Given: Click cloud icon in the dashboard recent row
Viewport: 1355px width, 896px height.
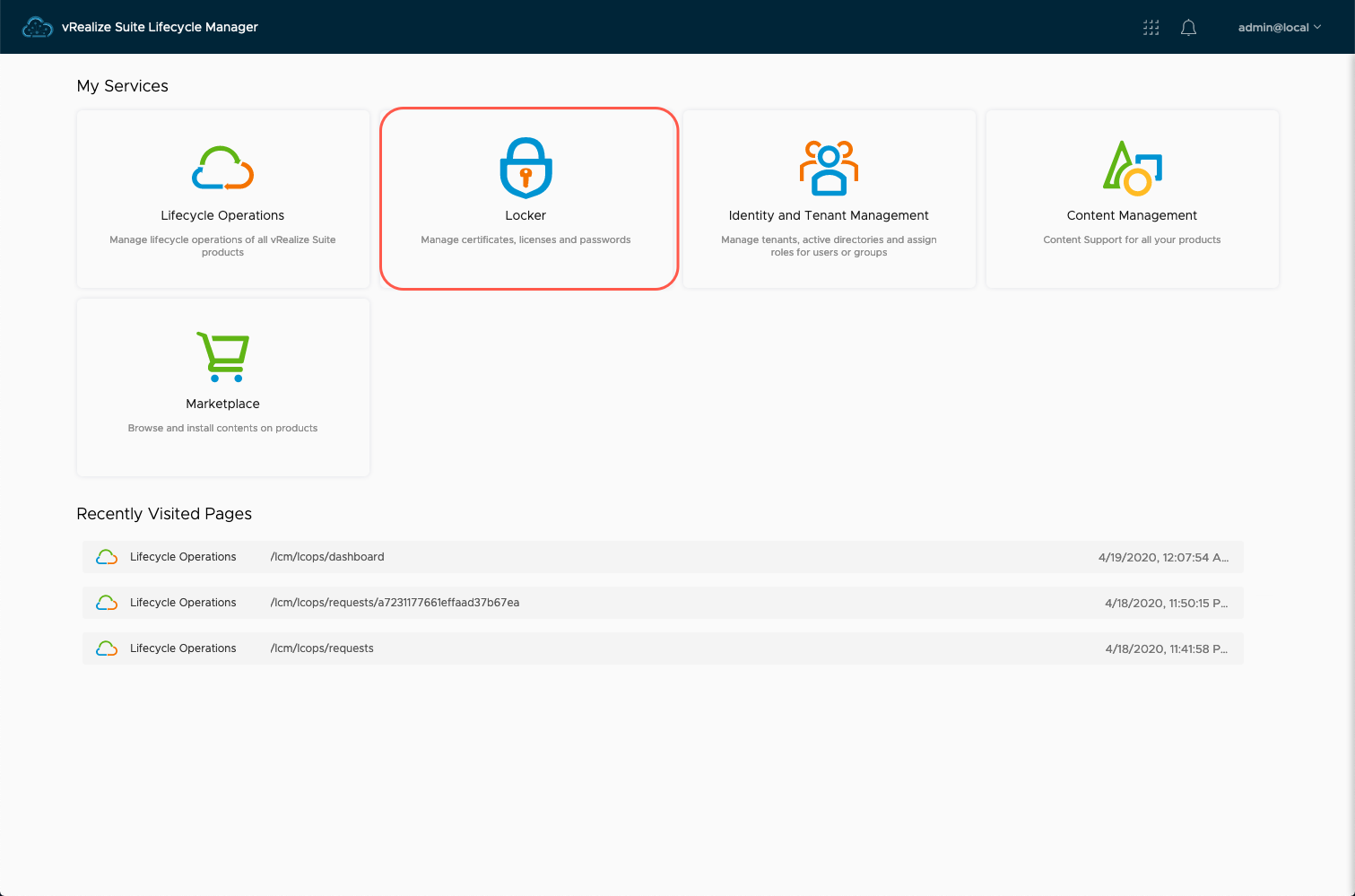Looking at the screenshot, I should coord(107,557).
